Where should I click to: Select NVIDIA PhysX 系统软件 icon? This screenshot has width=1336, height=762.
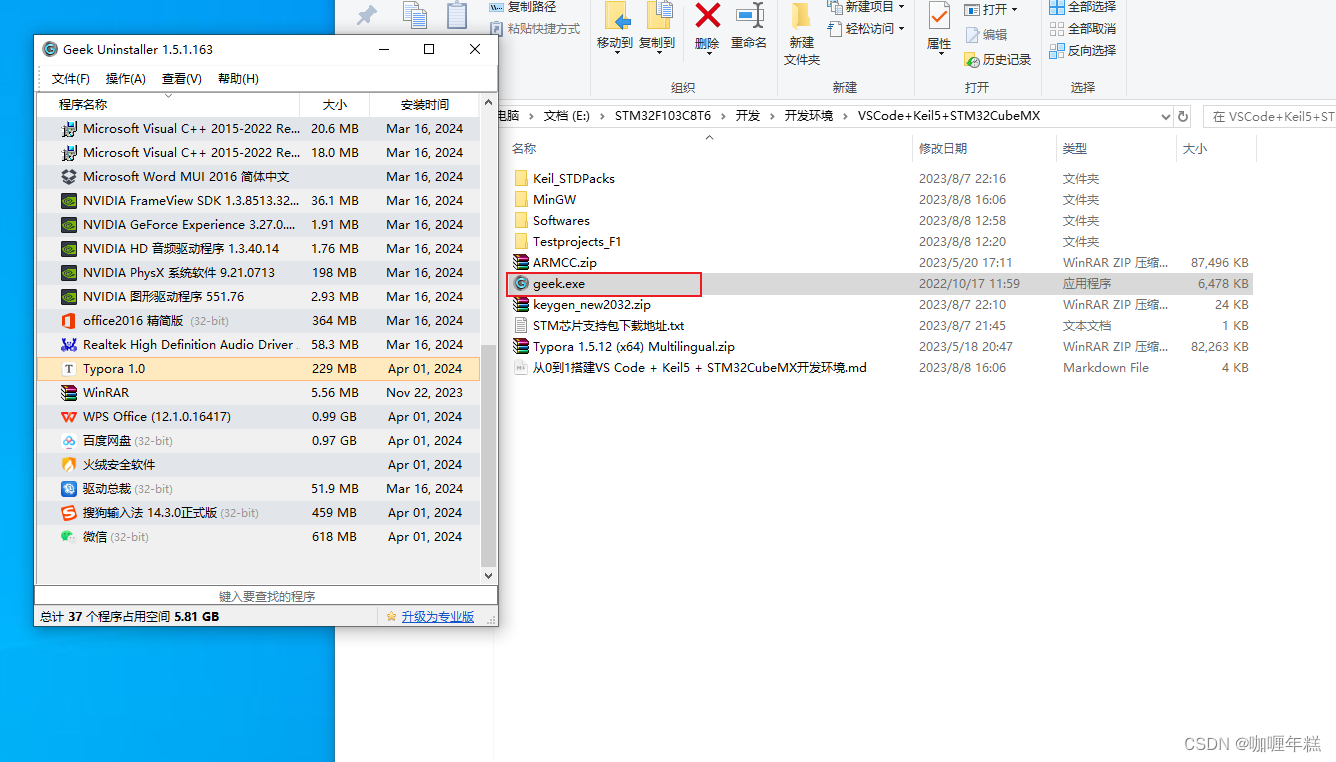pos(69,273)
